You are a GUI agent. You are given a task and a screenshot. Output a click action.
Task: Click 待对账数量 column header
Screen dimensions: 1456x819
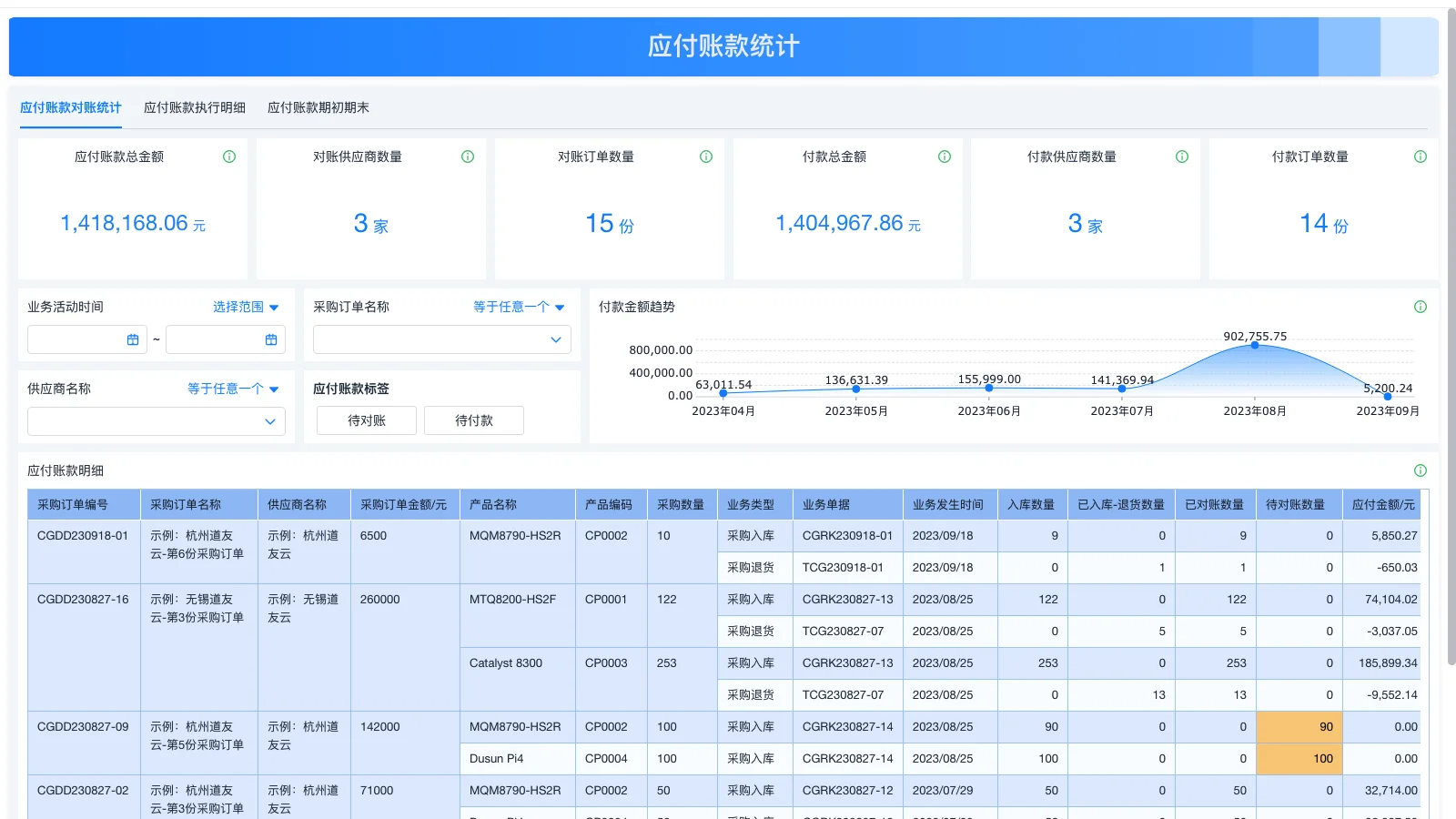[x=1299, y=504]
